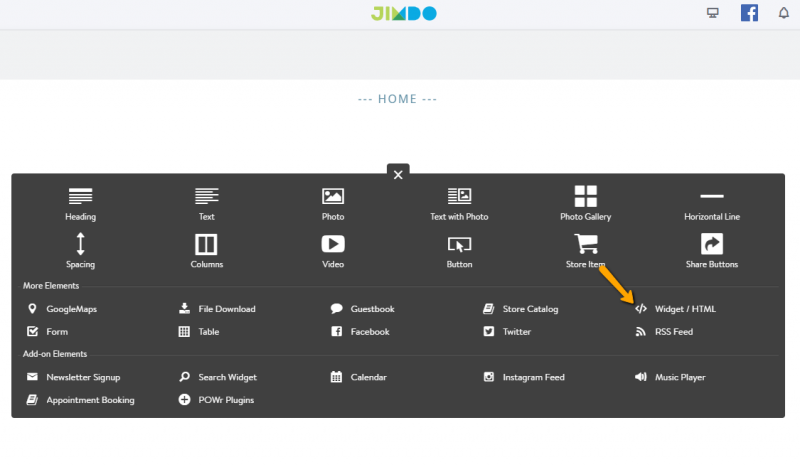
Task: Insert Text with Photo element
Action: point(459,202)
